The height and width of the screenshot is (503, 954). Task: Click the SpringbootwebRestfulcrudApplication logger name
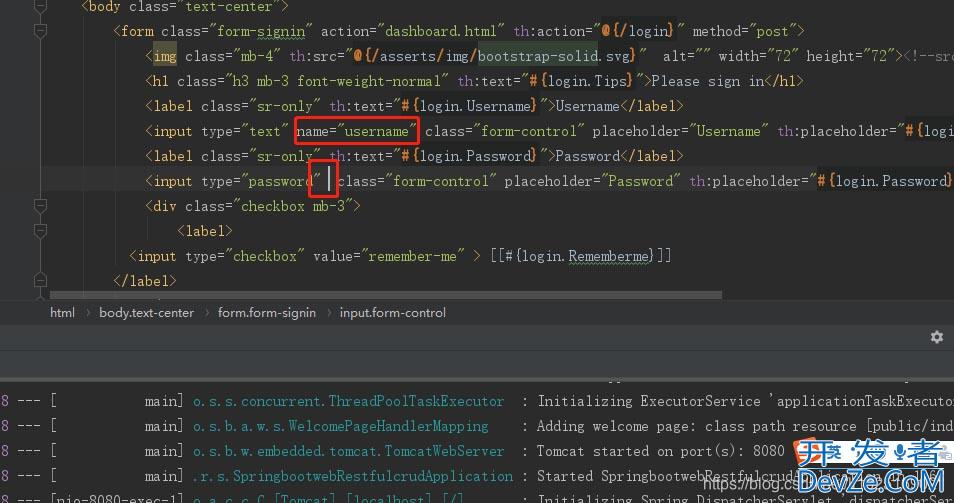[x=353, y=476]
